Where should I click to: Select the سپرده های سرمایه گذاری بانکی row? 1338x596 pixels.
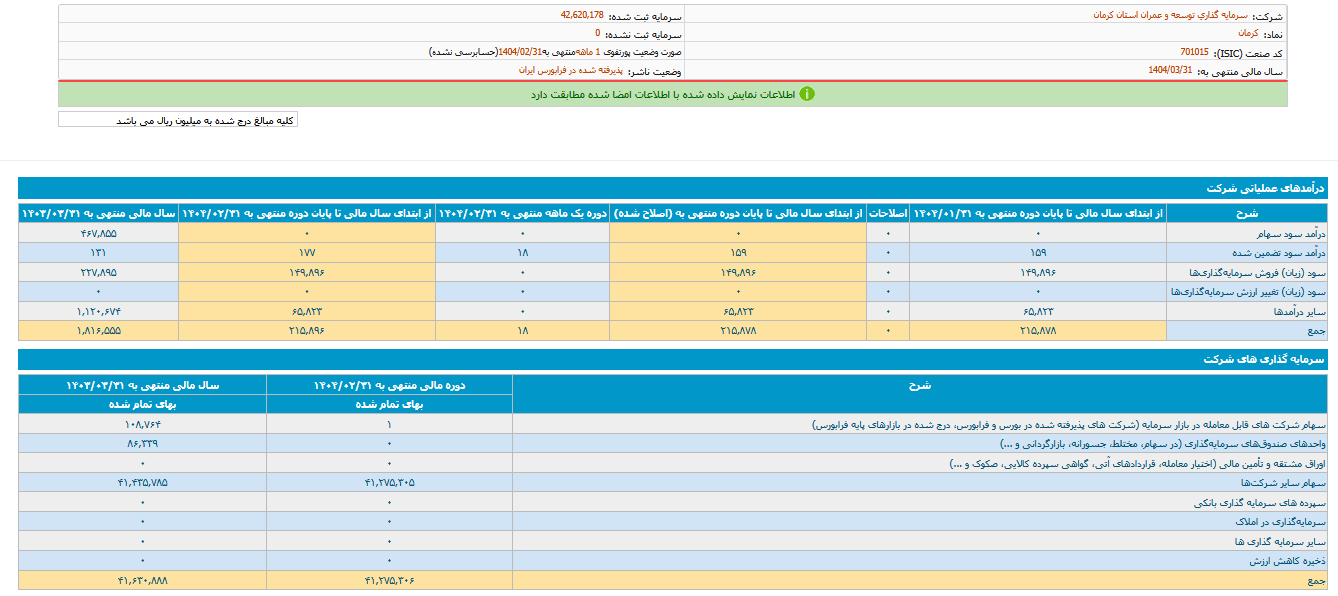[1259, 501]
